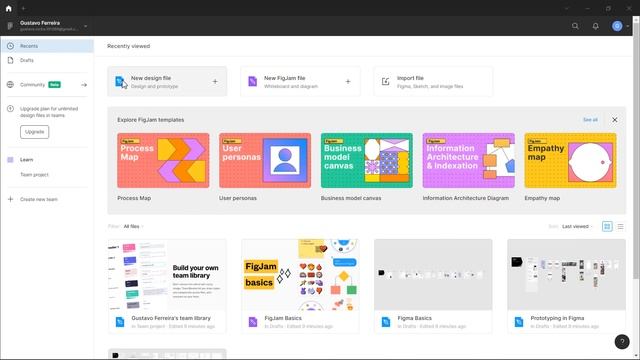
Task: Open the Business model canvas template thumbnail
Action: 367,160
